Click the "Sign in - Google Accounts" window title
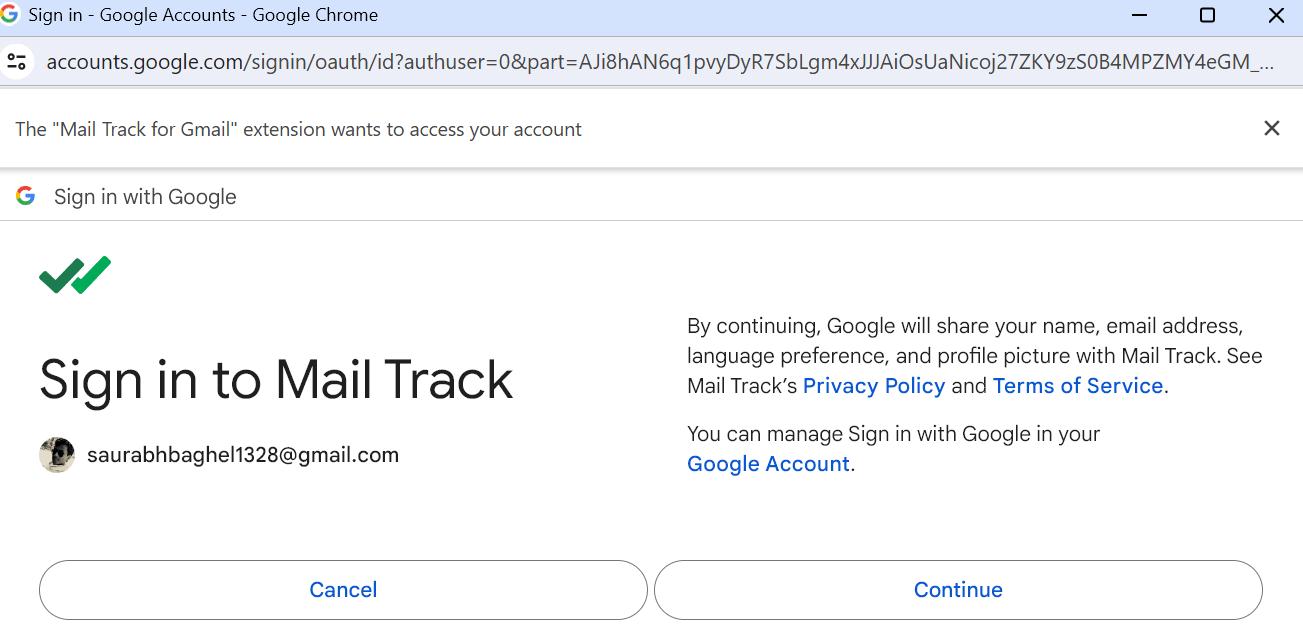The width and height of the screenshot is (1303, 643). point(203,15)
